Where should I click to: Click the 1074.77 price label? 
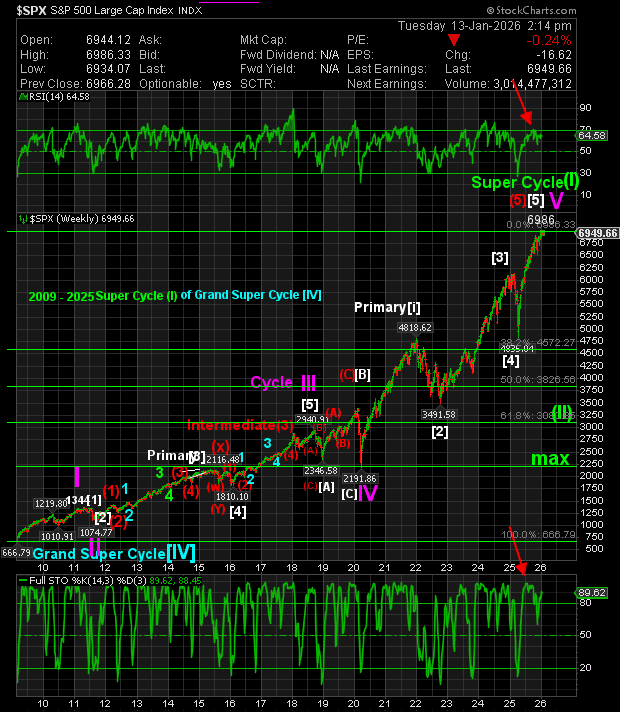coord(95,532)
